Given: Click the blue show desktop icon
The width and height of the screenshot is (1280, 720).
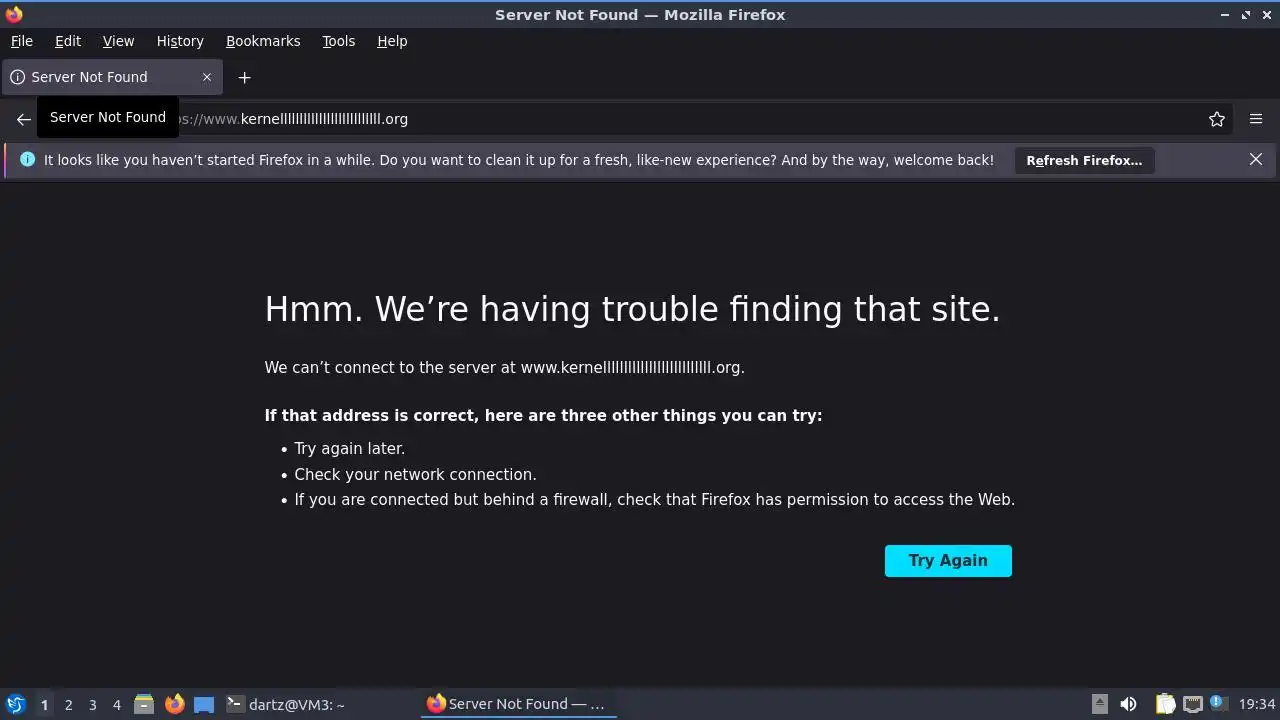Looking at the screenshot, I should point(204,704).
